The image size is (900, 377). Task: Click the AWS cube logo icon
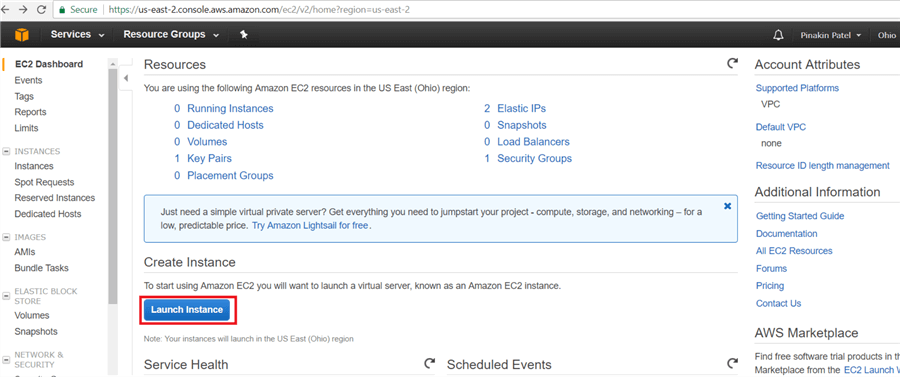click(x=21, y=35)
